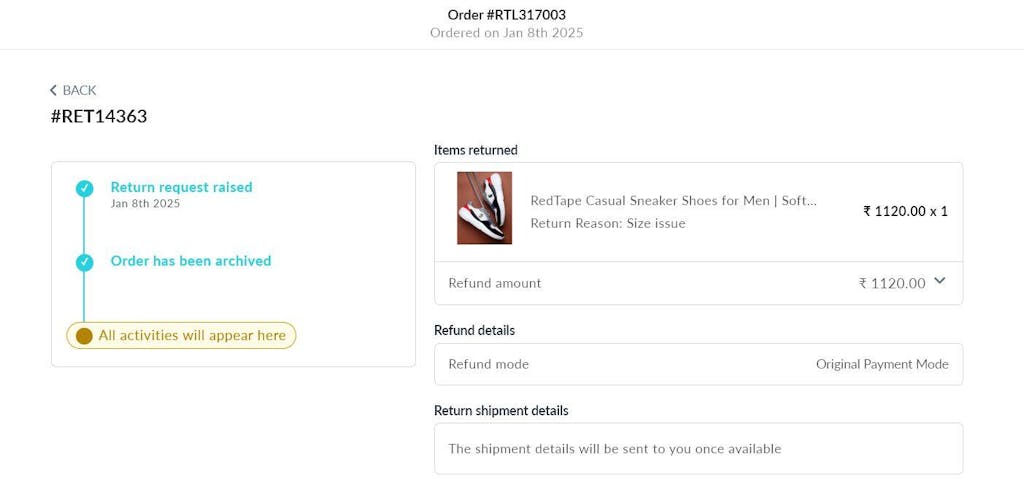Click the ₹ 1120.00 x 1 item price
The height and width of the screenshot is (492, 1024).
(x=905, y=211)
